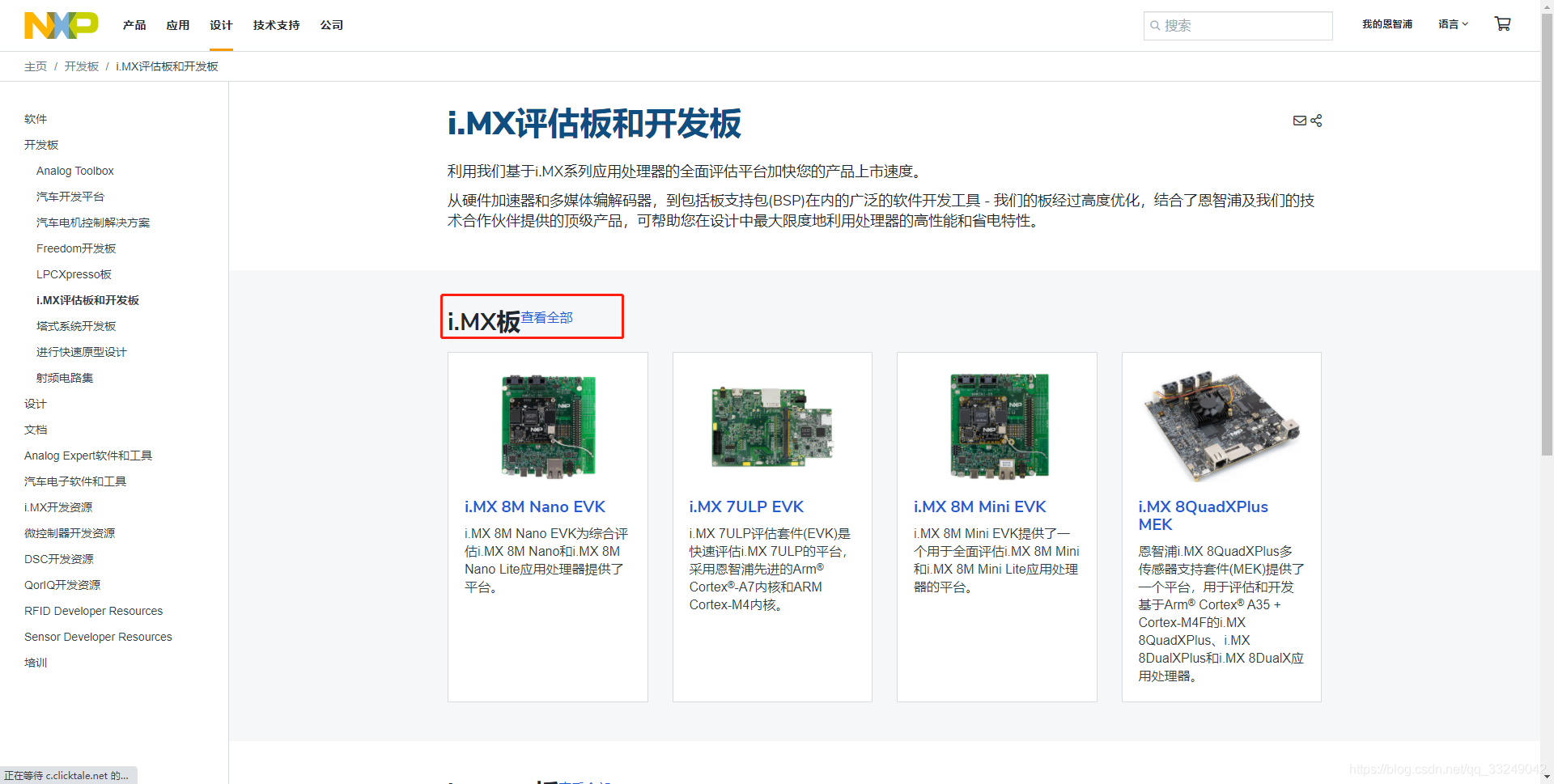Go to 主页 breadcrumb
Image resolution: width=1554 pixels, height=784 pixels.
(36, 66)
